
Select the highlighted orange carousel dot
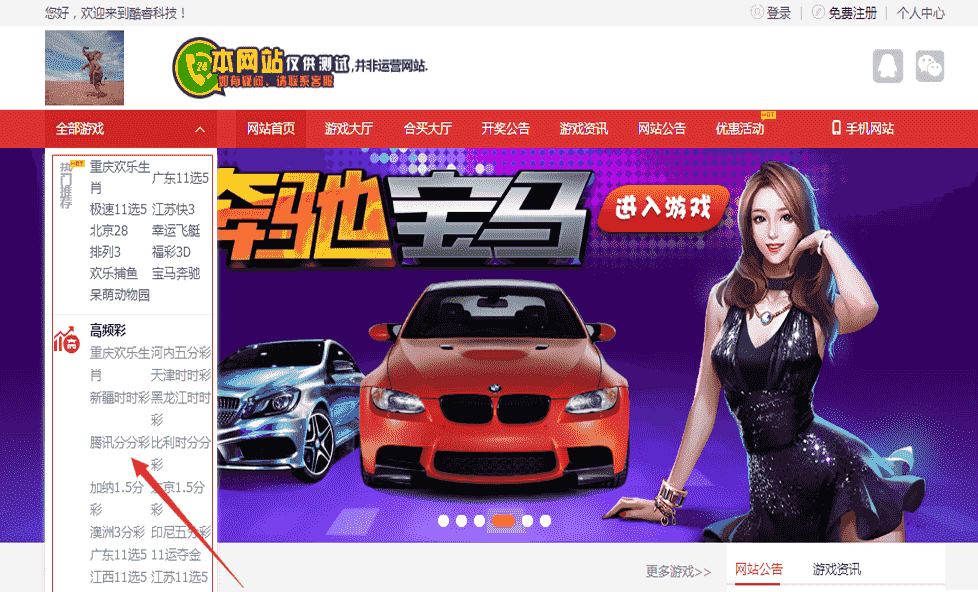pyautogui.click(x=504, y=520)
